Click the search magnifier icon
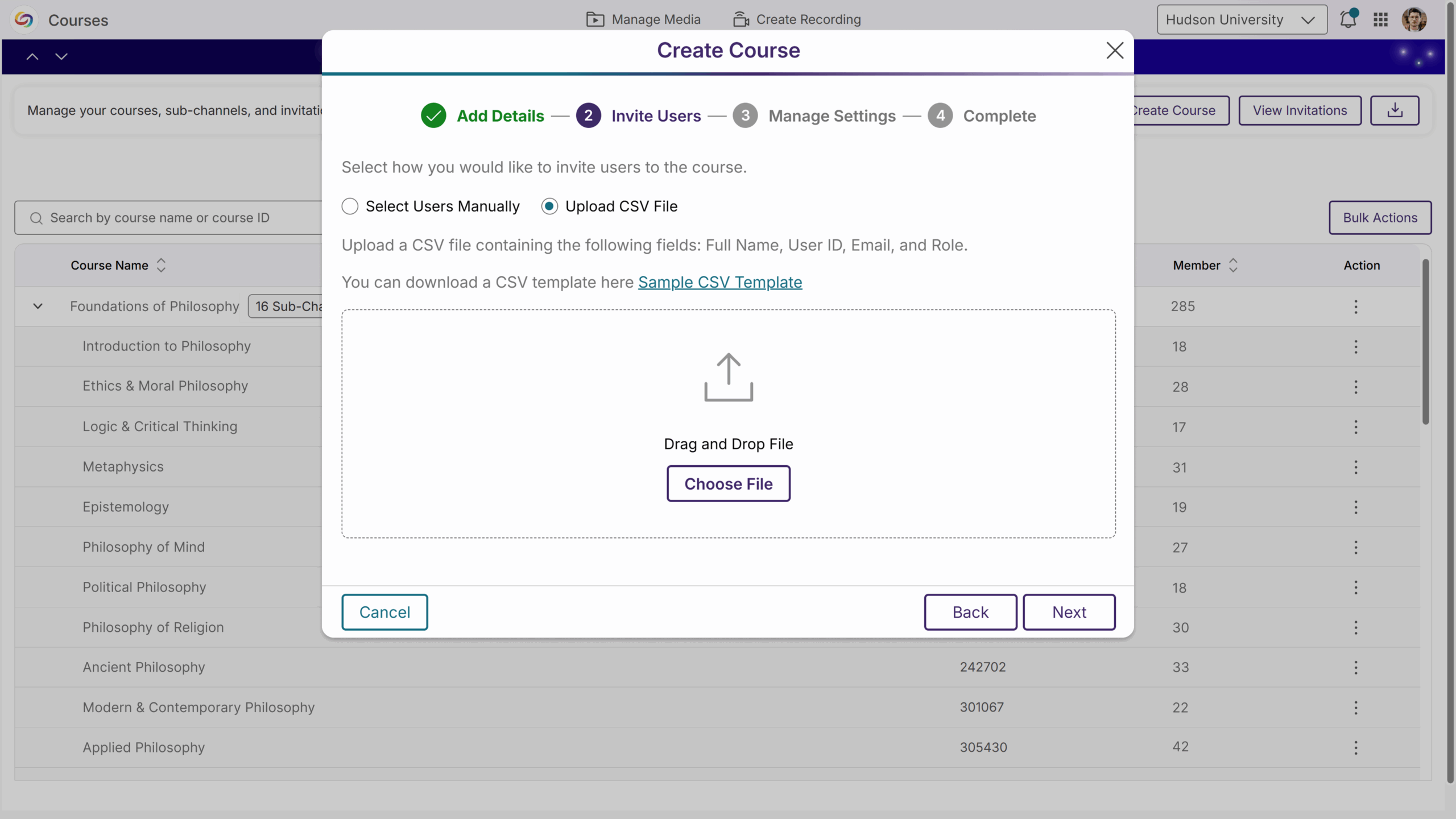The width and height of the screenshot is (1456, 819). coord(36,217)
